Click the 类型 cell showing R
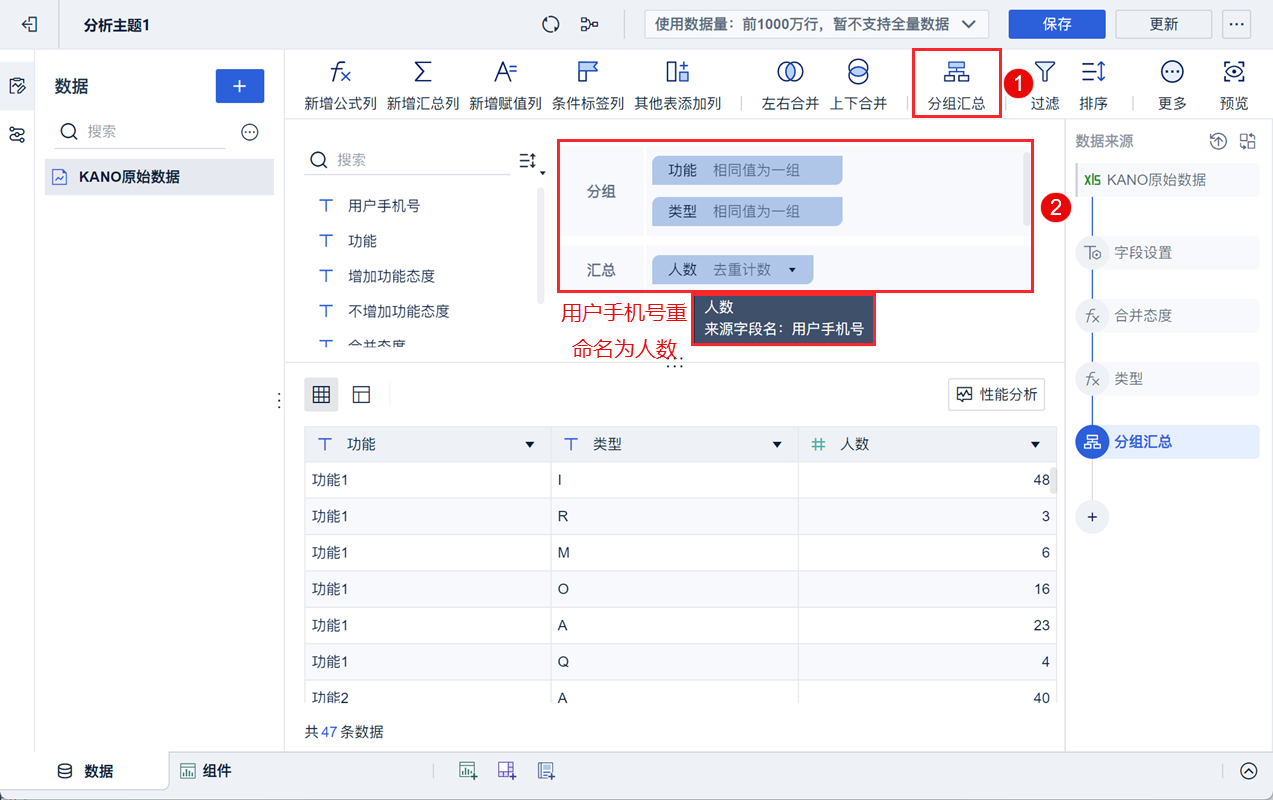This screenshot has height=800, width=1273. tap(674, 516)
